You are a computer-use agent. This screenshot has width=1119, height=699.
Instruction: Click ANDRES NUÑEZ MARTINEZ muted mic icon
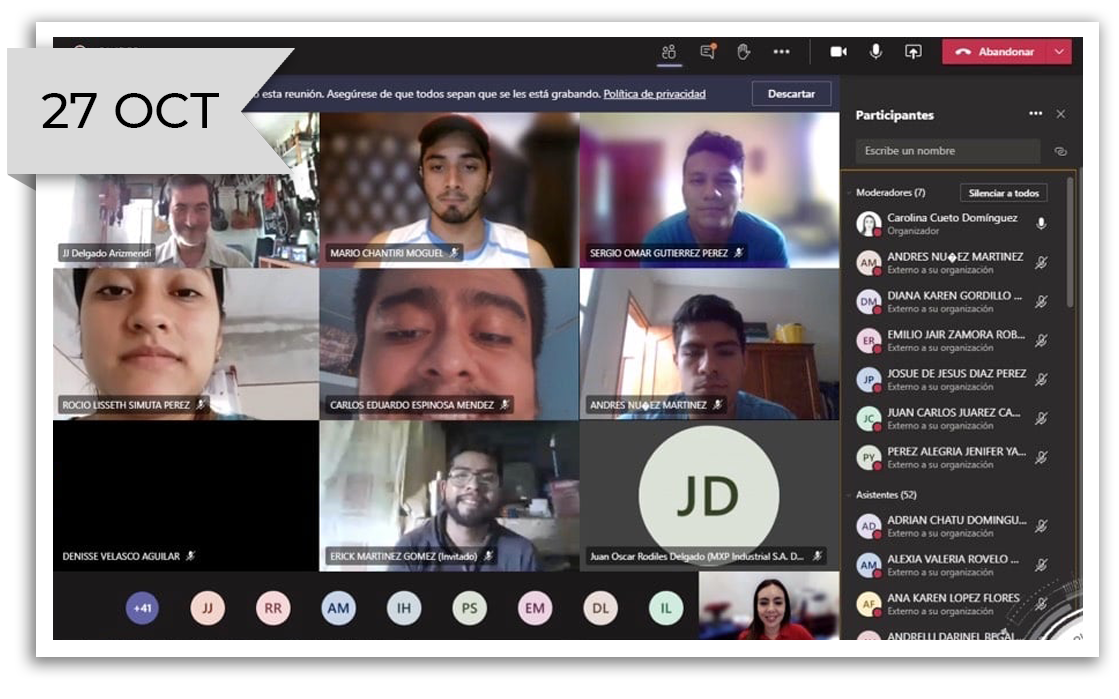tap(1041, 263)
